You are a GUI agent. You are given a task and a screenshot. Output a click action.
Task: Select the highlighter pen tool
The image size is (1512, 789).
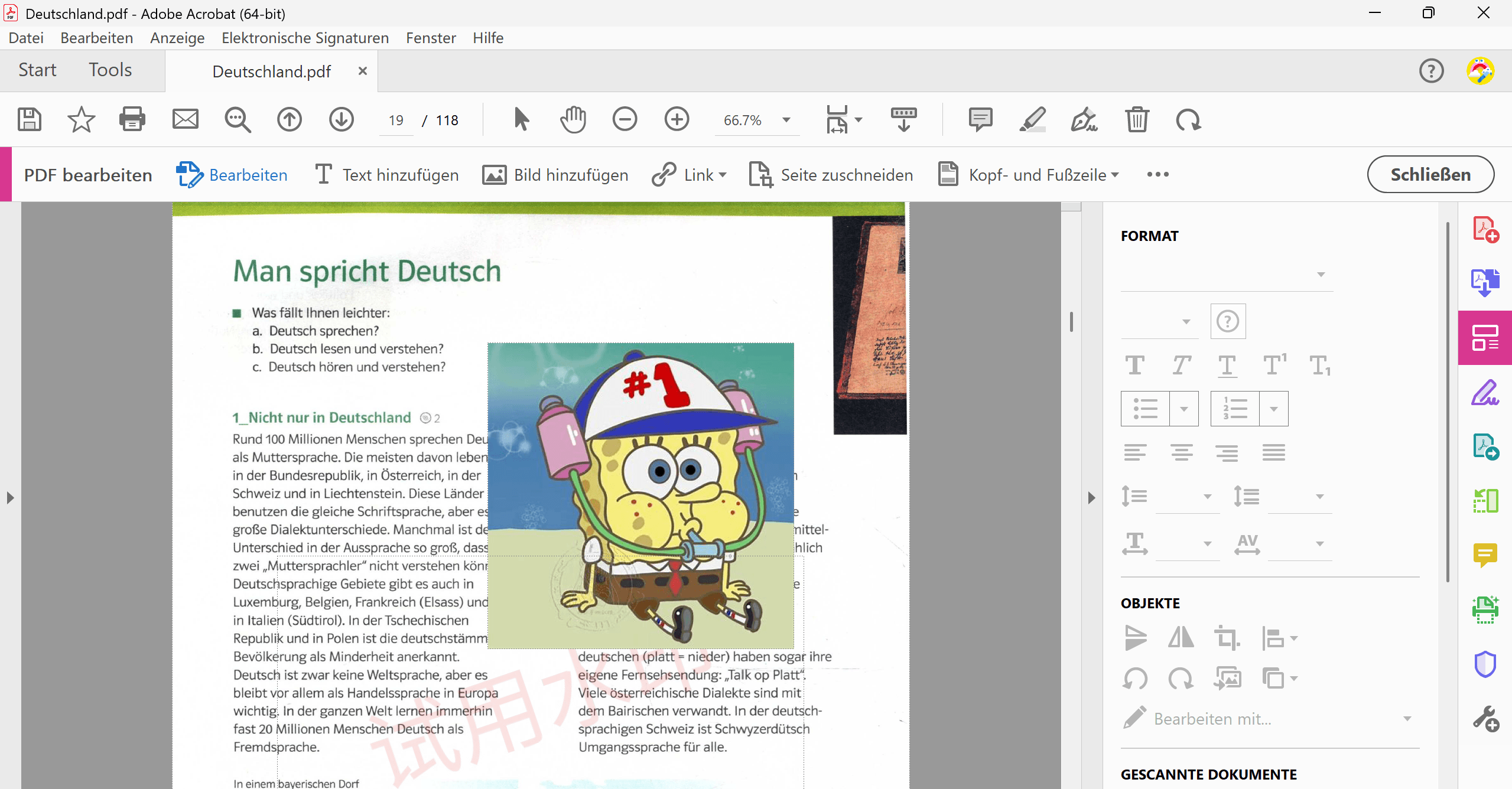[1032, 120]
